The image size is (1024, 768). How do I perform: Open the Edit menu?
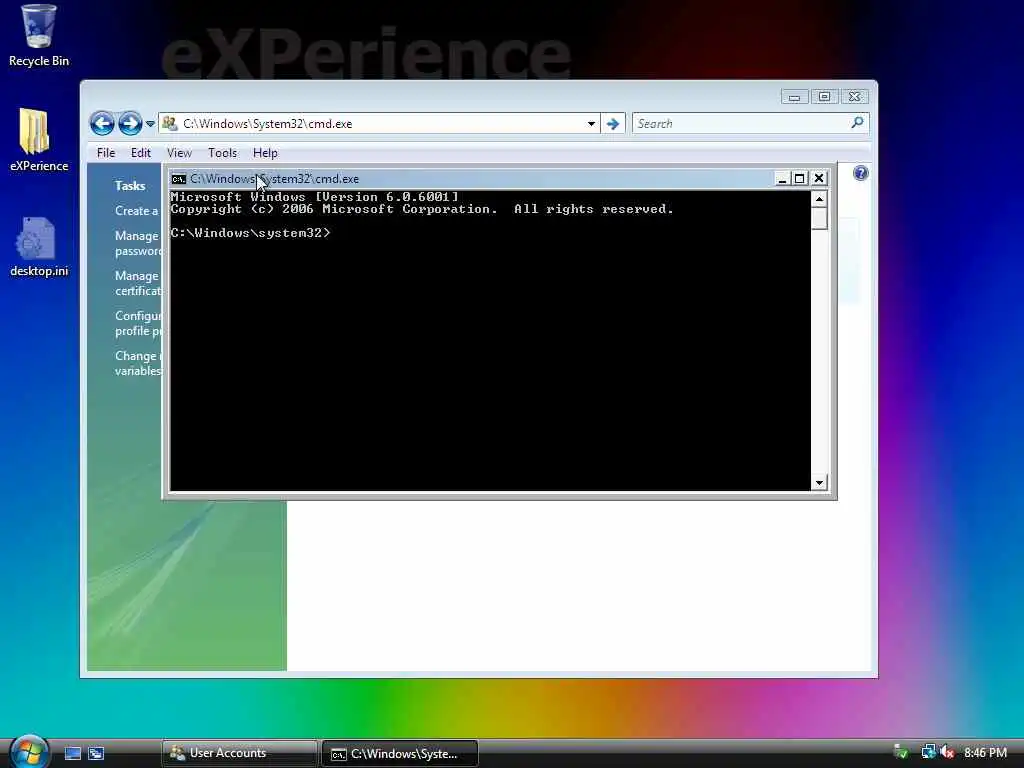tap(140, 153)
